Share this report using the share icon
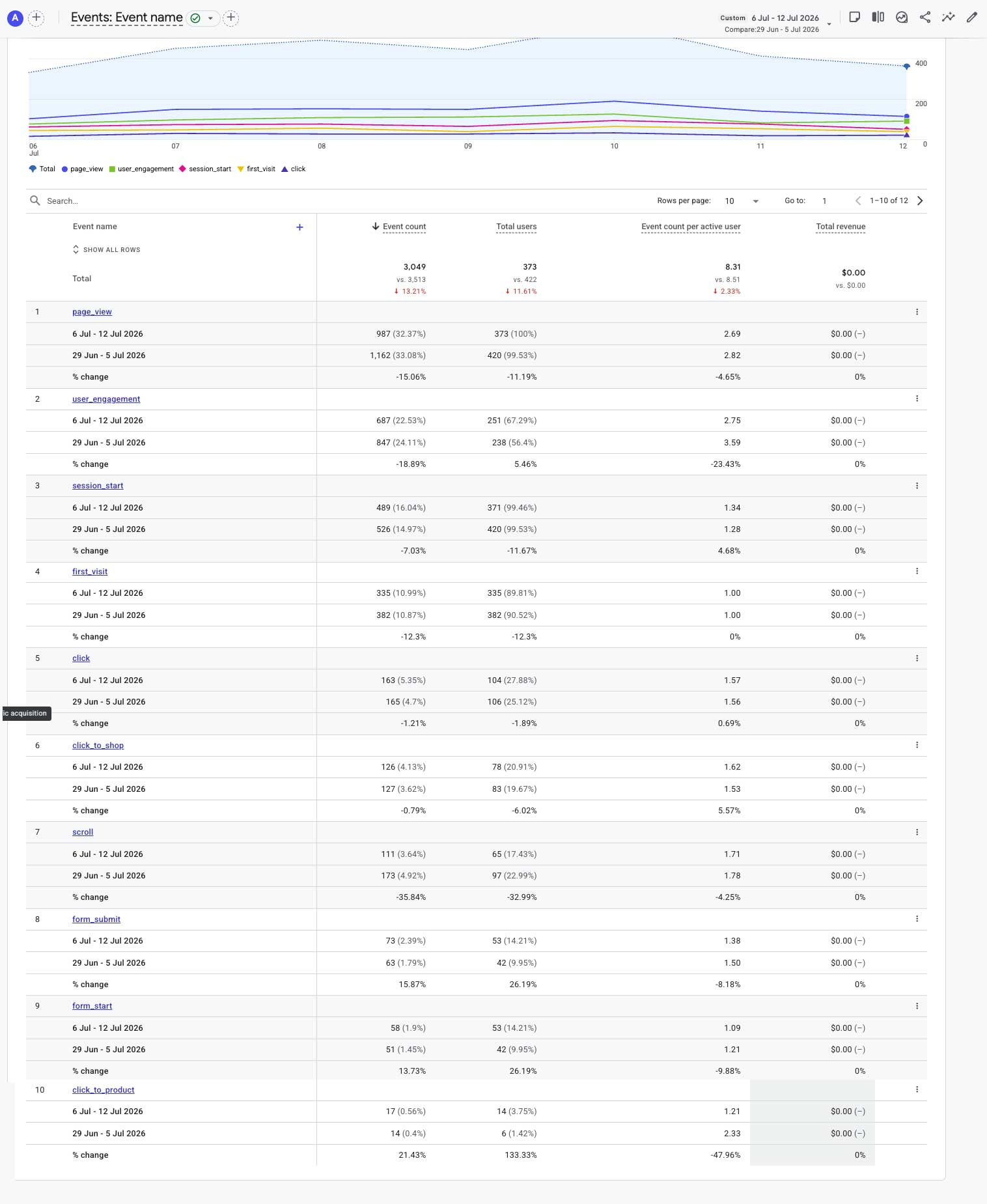987x1204 pixels. coord(925,18)
